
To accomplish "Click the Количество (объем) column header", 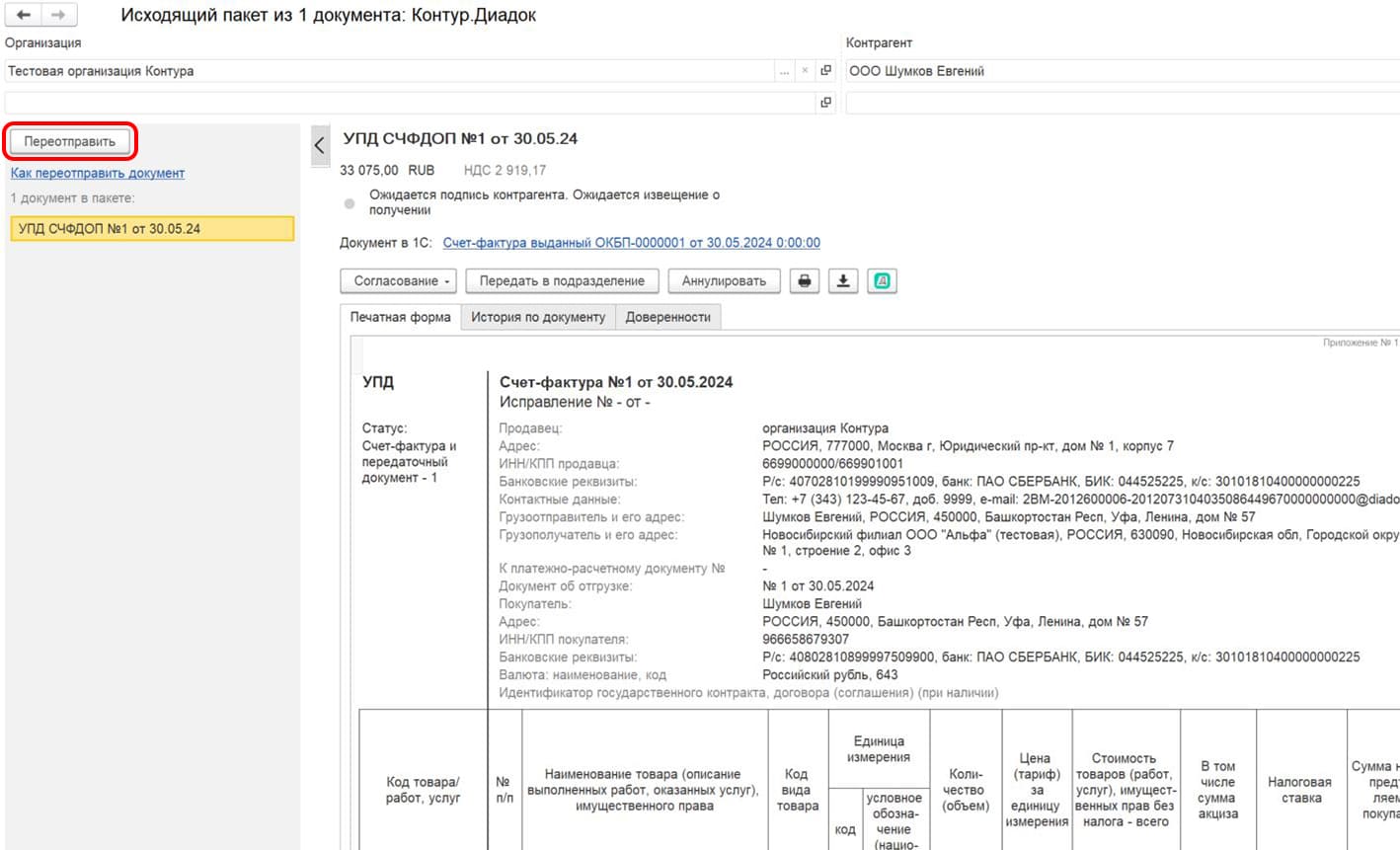I will 966,790.
